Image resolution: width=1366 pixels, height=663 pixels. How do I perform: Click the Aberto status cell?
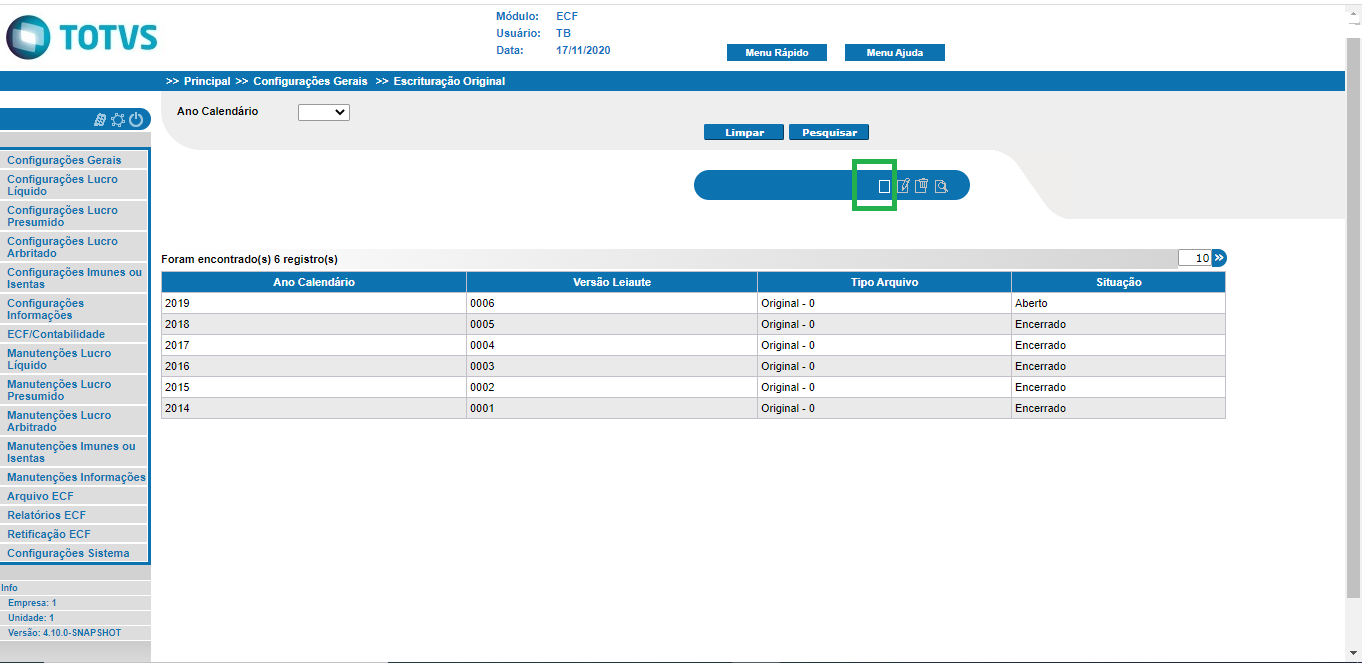click(x=1118, y=303)
